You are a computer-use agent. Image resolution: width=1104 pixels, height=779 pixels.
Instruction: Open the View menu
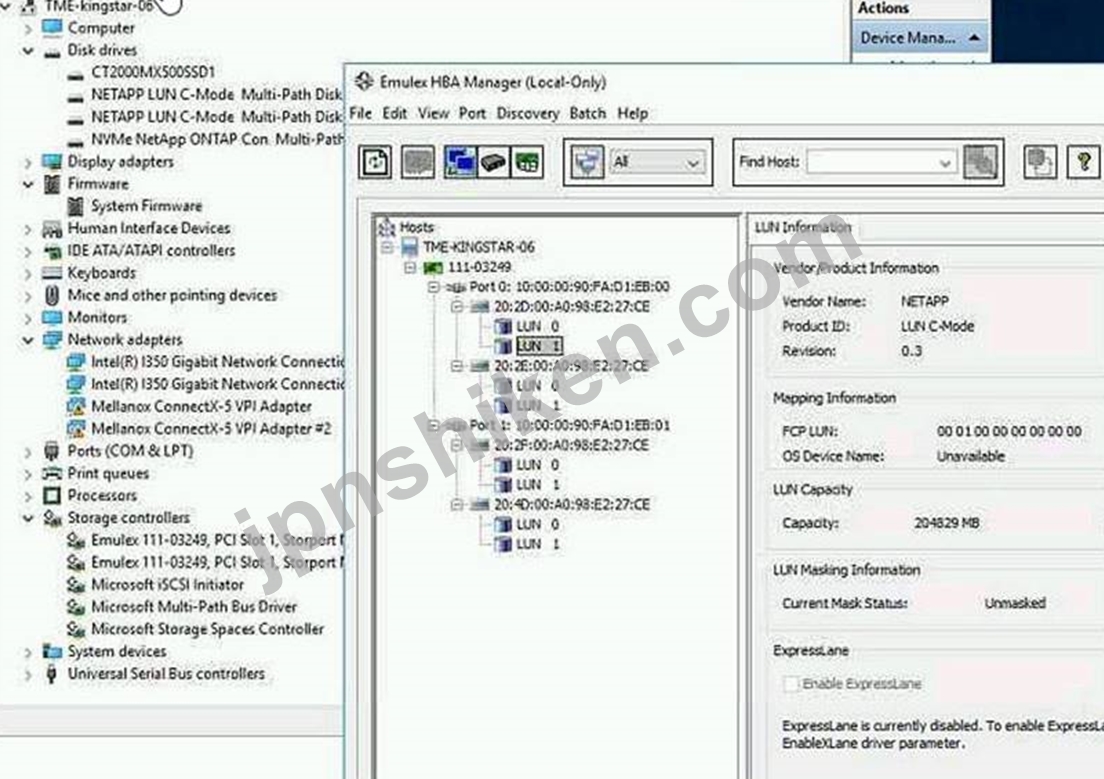pyautogui.click(x=433, y=113)
